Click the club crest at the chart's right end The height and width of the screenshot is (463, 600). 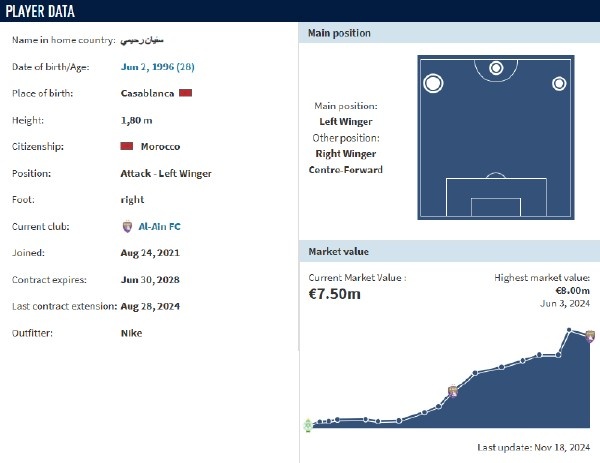click(x=590, y=337)
